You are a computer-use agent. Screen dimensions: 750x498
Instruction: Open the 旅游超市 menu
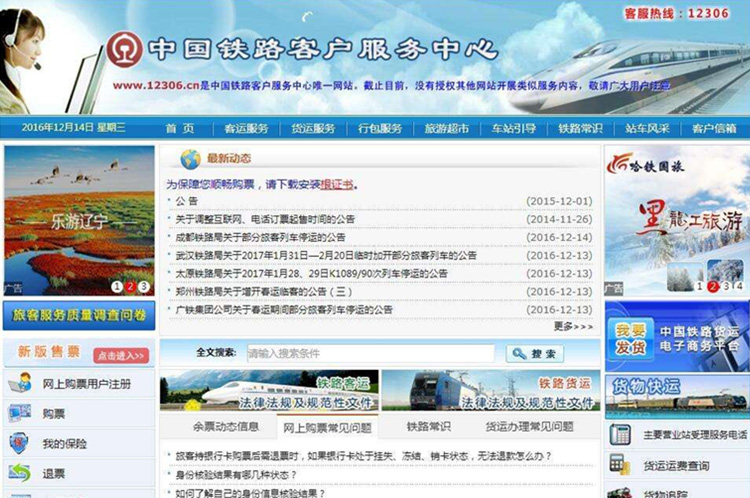(447, 128)
